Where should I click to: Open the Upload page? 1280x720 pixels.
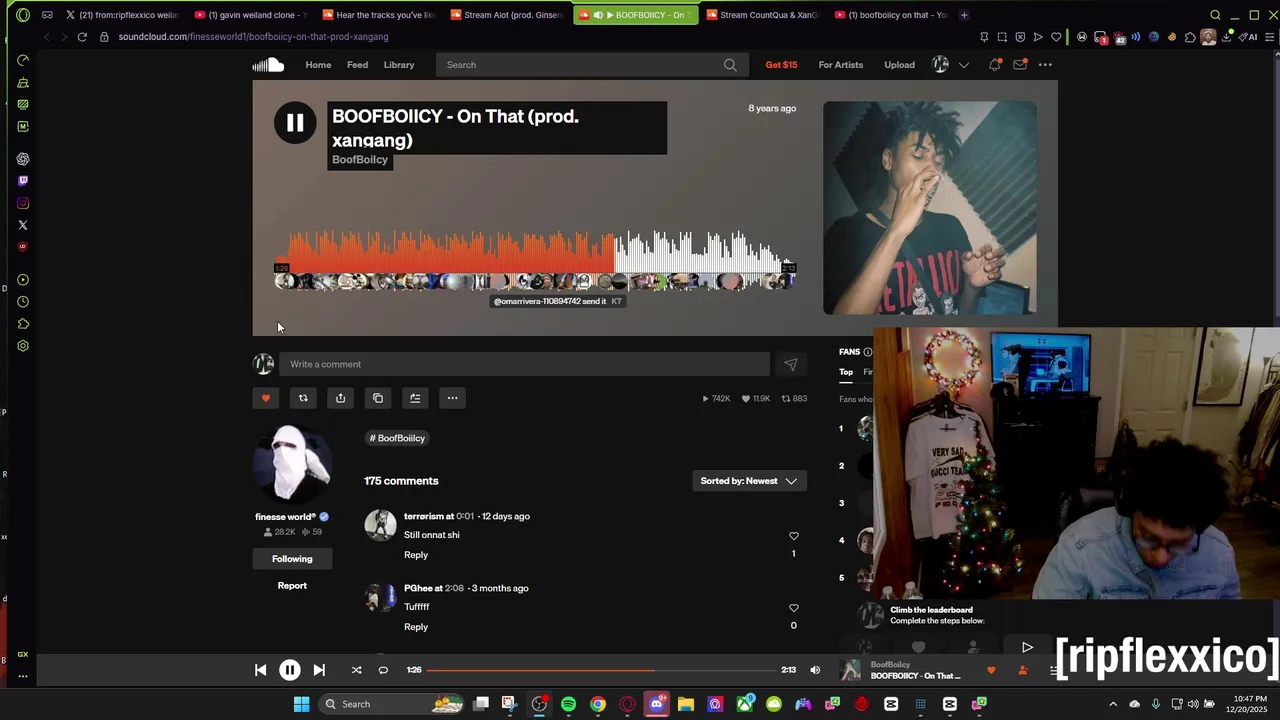[899, 65]
